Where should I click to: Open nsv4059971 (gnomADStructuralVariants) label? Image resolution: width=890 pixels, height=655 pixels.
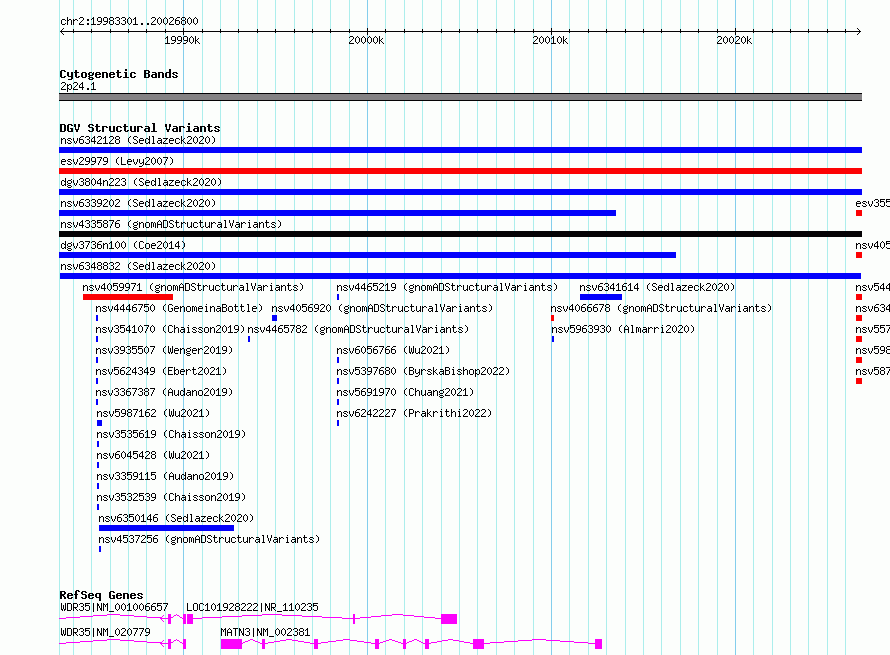pos(193,287)
